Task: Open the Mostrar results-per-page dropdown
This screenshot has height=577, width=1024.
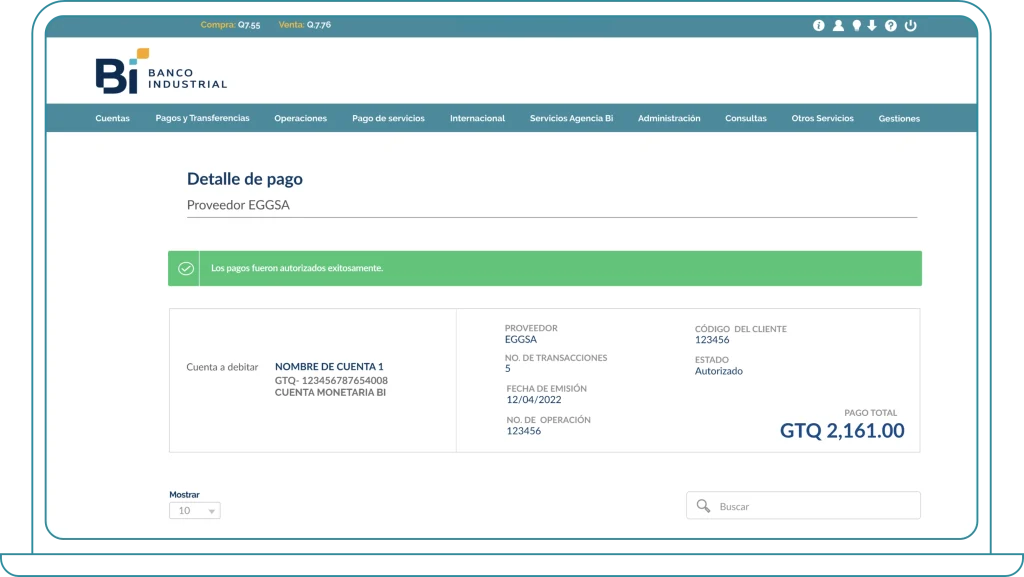Action: (x=194, y=511)
